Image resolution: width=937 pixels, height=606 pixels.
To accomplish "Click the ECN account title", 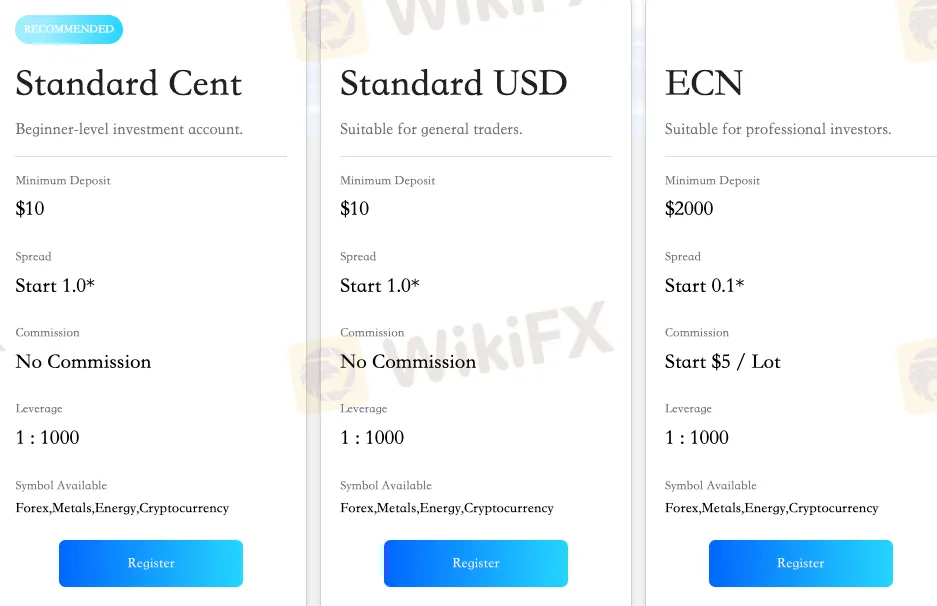I will click(x=704, y=83).
